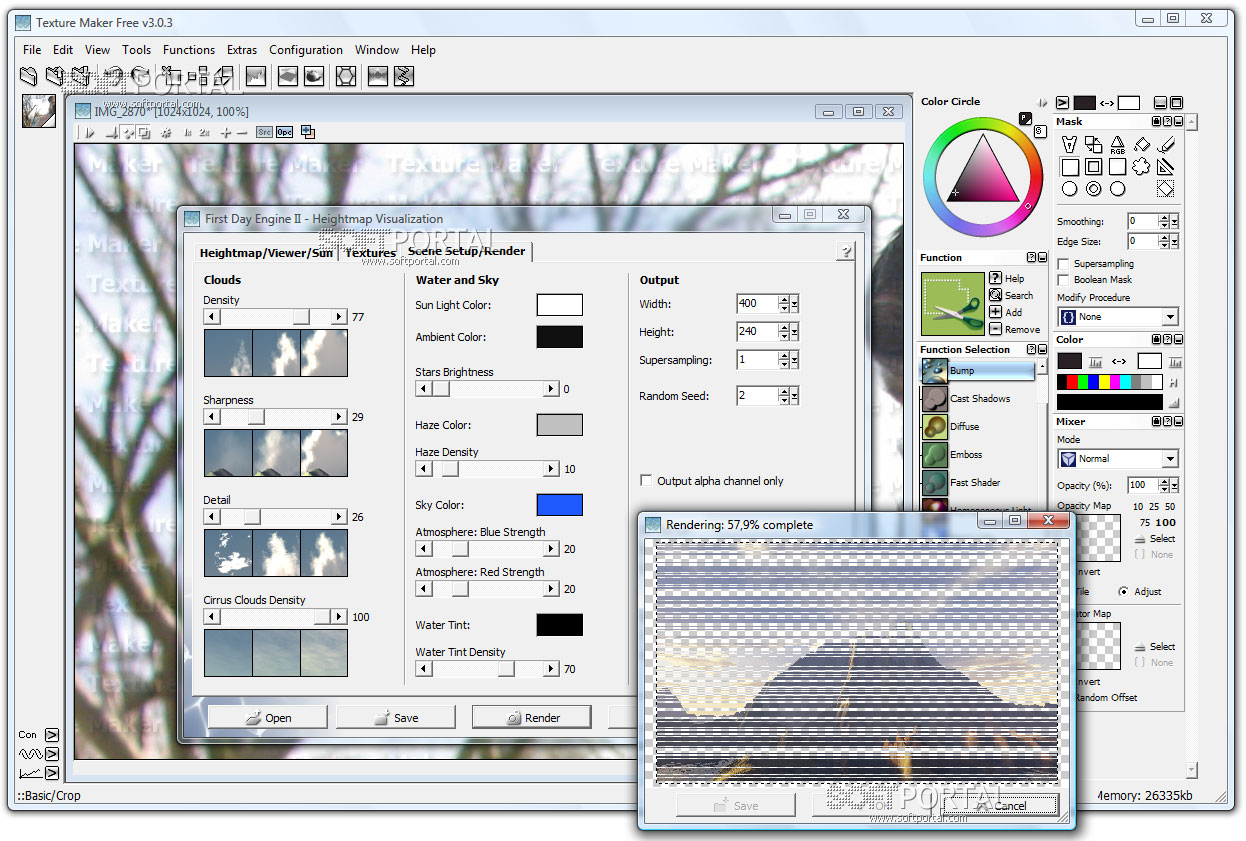This screenshot has height=841, width=1246.
Task: Click the Src button in image toolbar
Action: click(x=264, y=132)
